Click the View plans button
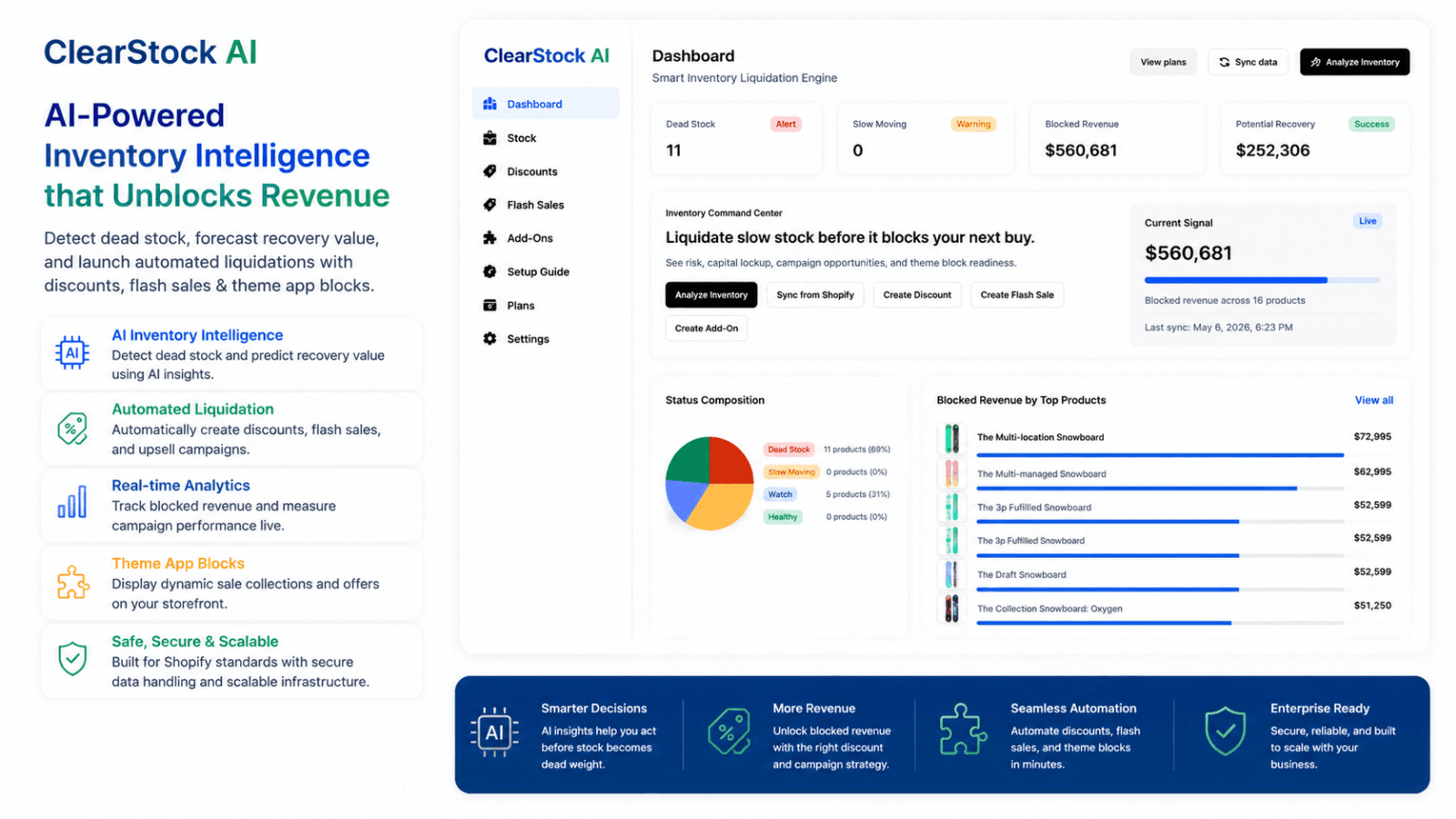The height and width of the screenshot is (819, 1456). [1163, 62]
